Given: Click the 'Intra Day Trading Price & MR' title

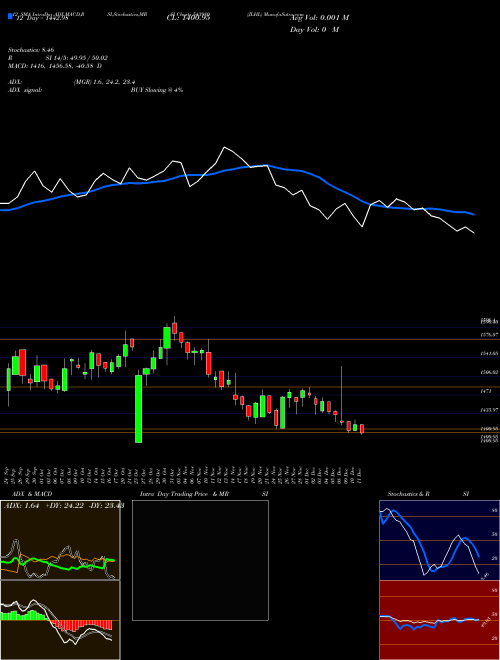Looking at the screenshot, I should point(184,494).
